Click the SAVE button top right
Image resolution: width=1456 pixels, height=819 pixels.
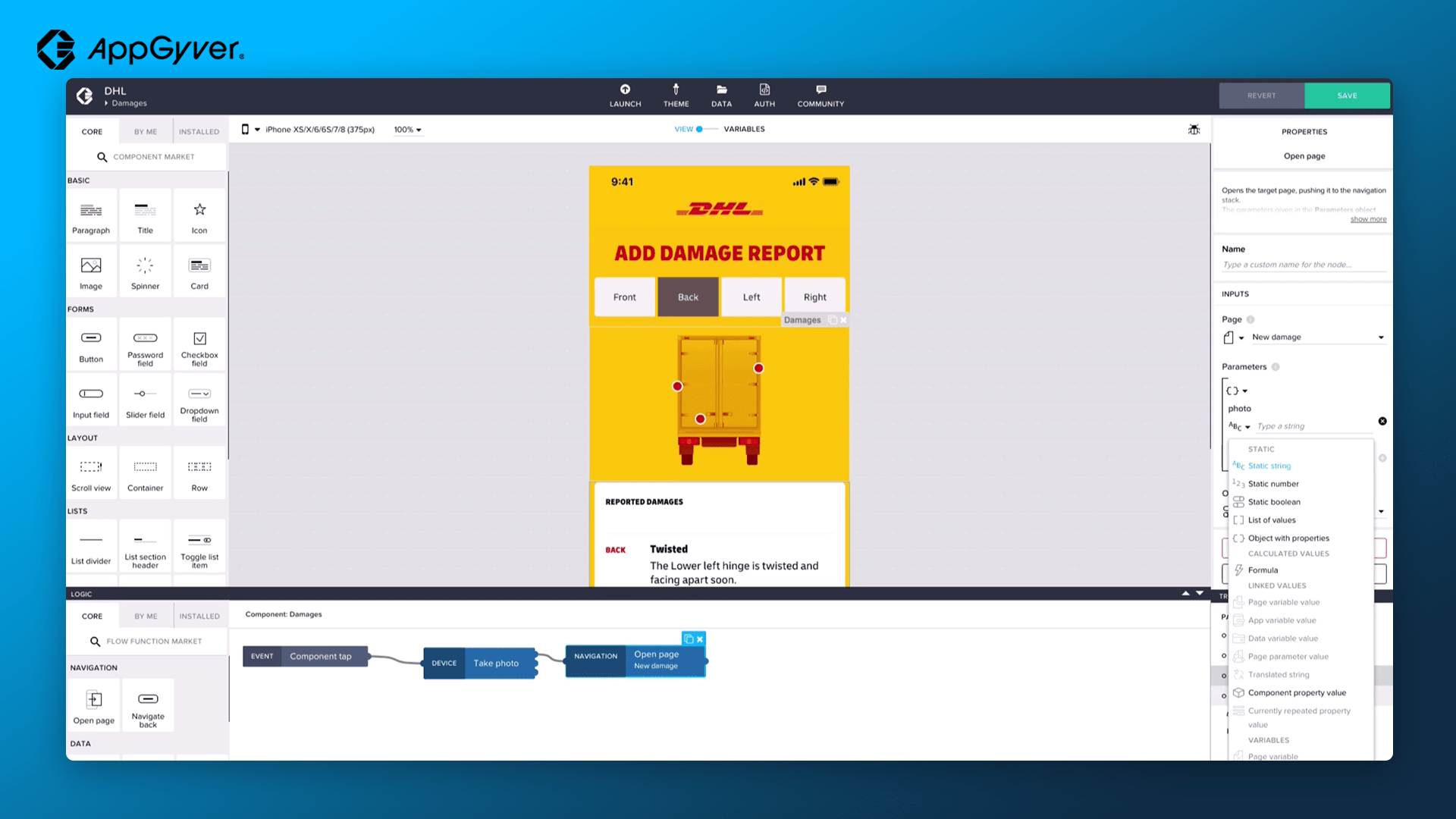[x=1346, y=94]
